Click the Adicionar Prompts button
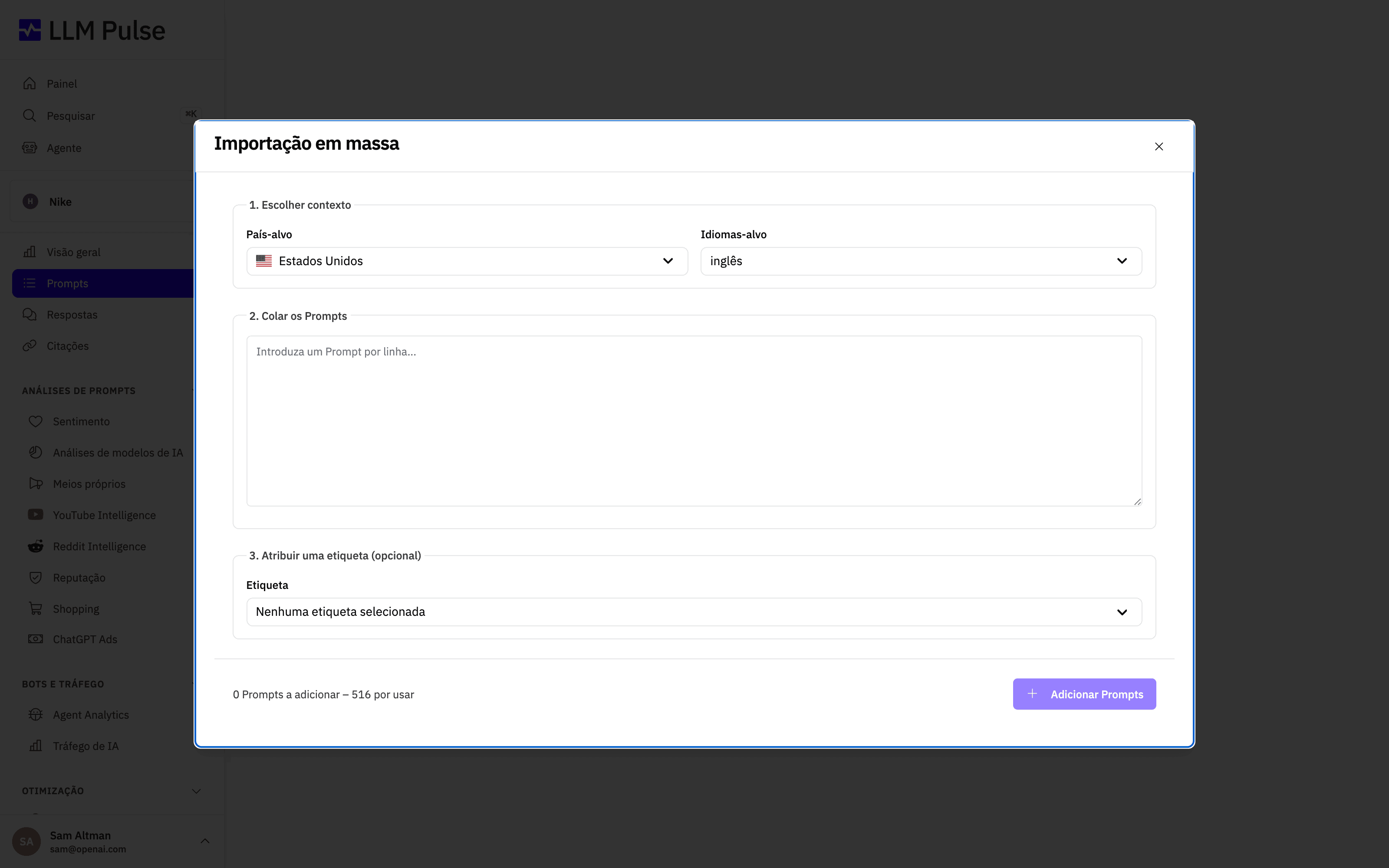This screenshot has width=1389, height=868. pos(1084,694)
